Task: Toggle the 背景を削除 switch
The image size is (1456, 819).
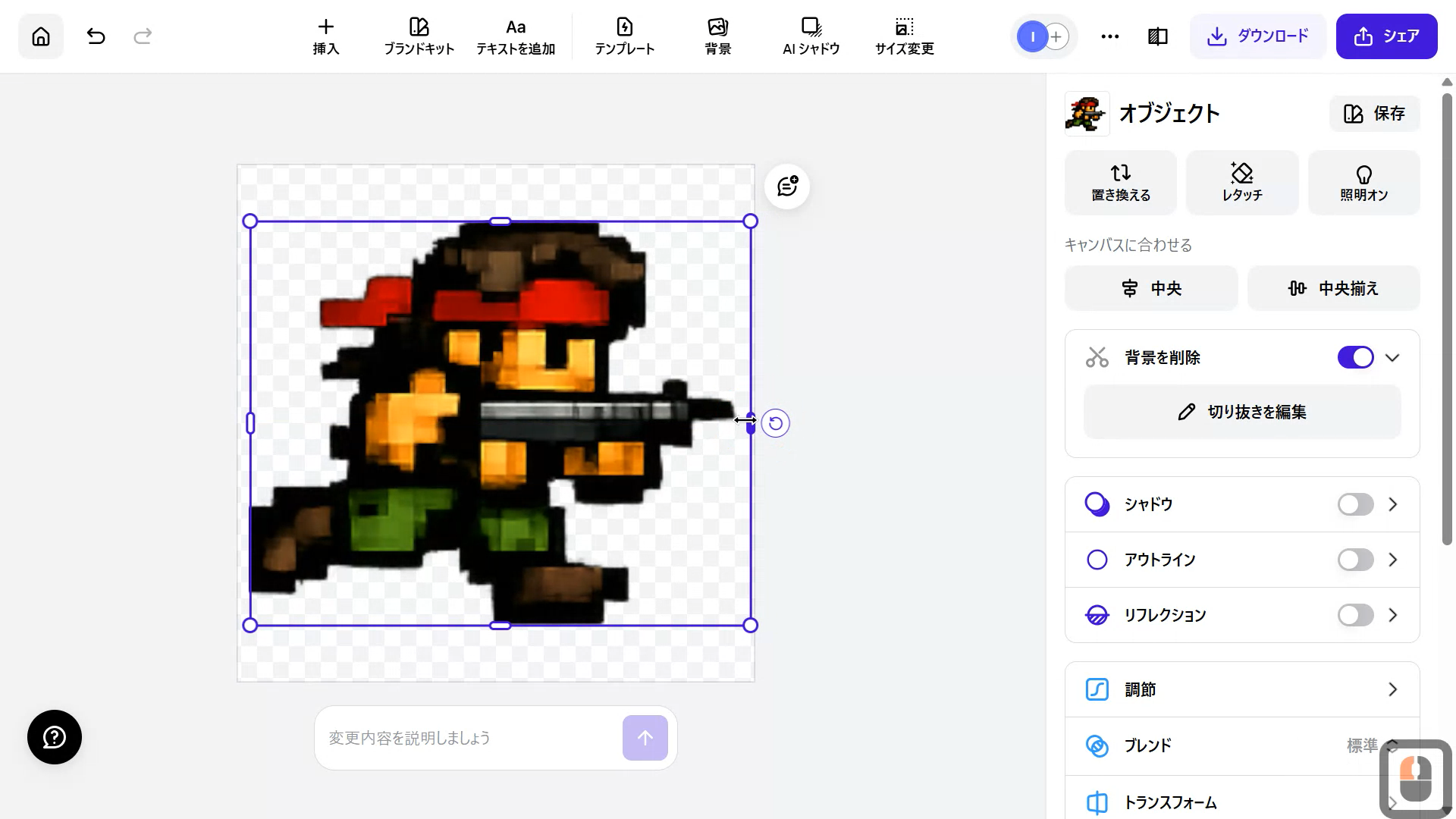Action: point(1355,357)
